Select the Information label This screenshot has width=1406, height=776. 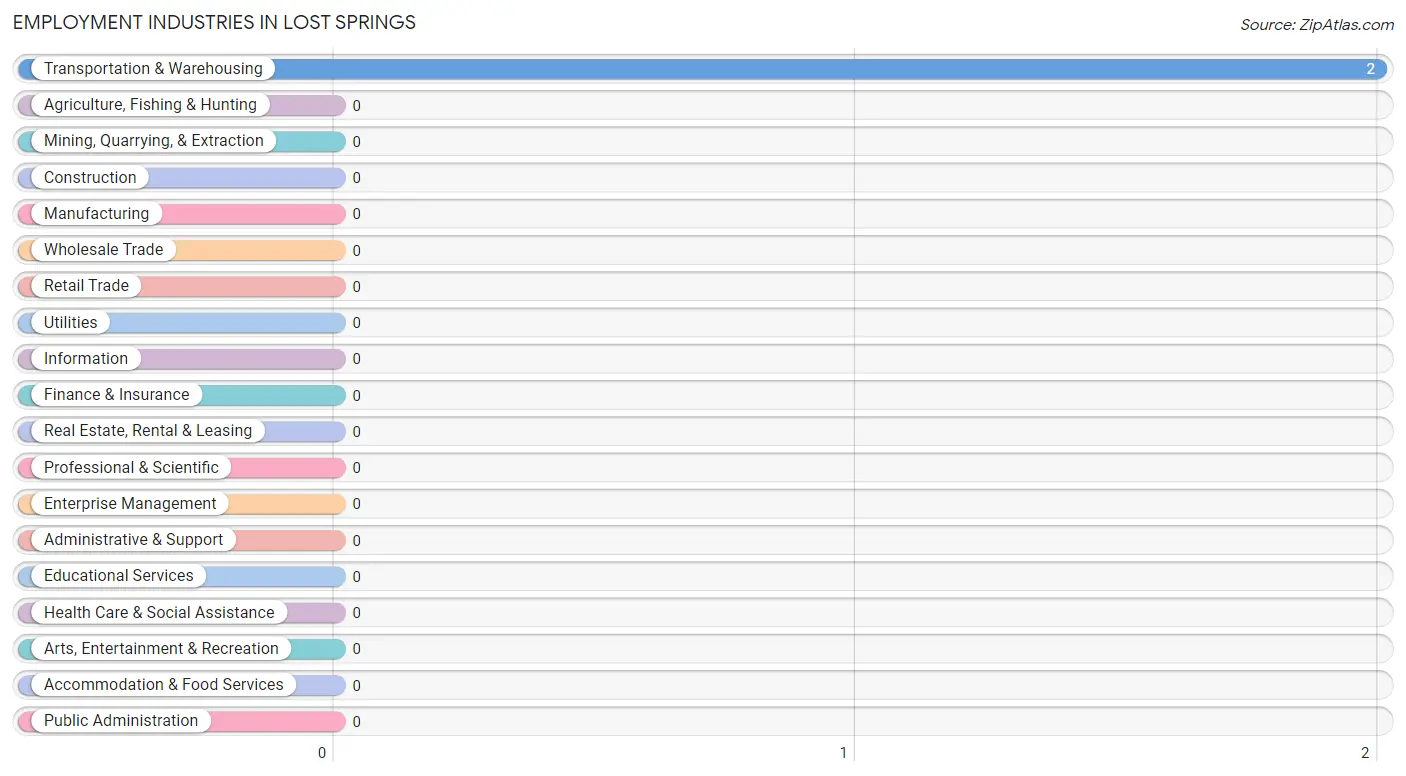[86, 359]
